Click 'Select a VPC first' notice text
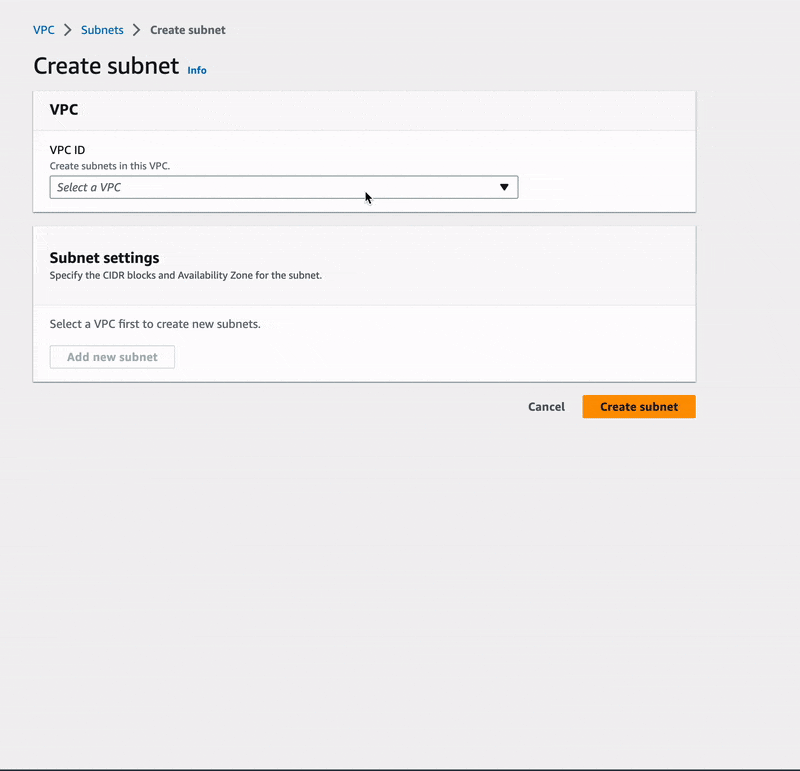Image resolution: width=800 pixels, height=771 pixels. pyautogui.click(x=155, y=324)
